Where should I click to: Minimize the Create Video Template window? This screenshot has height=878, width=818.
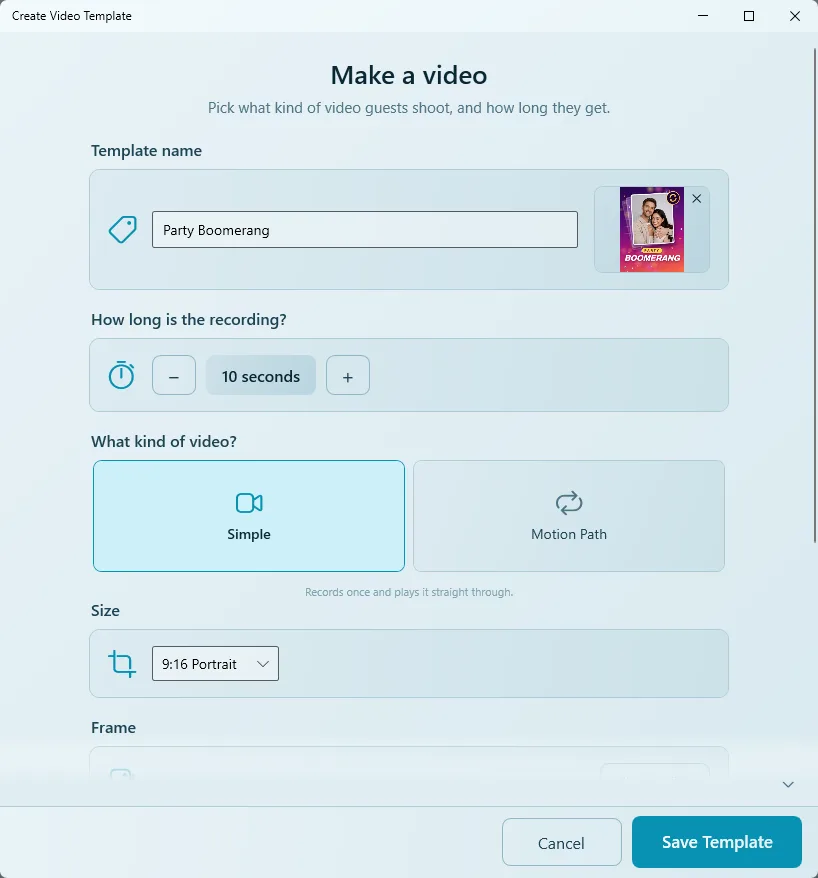(703, 16)
